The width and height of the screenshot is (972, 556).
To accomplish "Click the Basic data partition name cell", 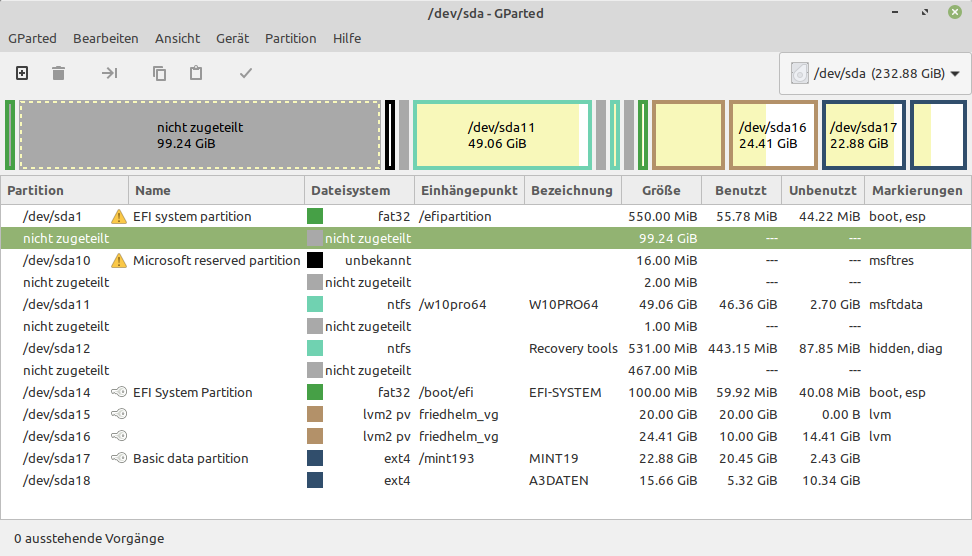I will click(190, 458).
